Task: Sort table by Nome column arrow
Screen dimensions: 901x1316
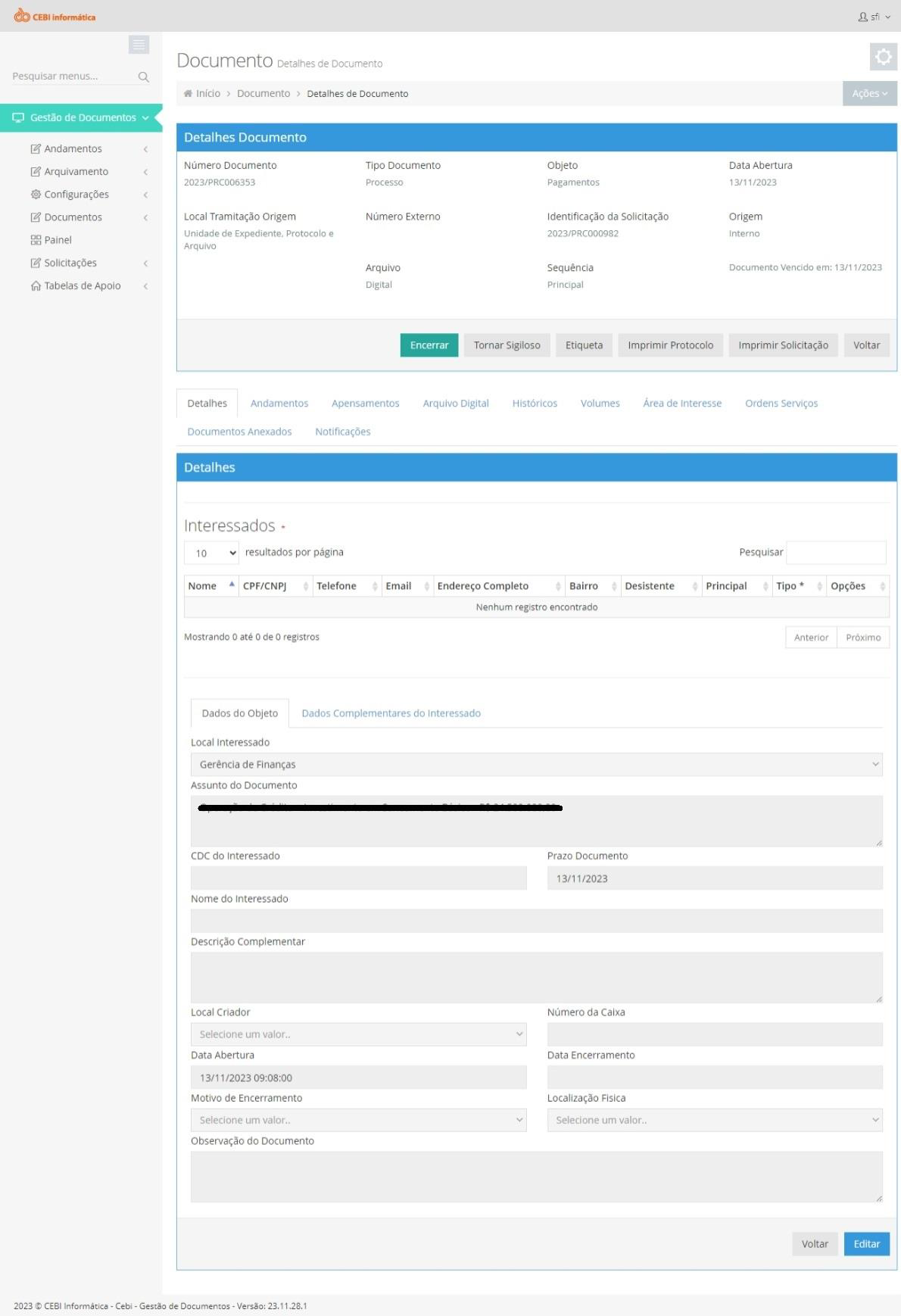Action: [x=232, y=585]
